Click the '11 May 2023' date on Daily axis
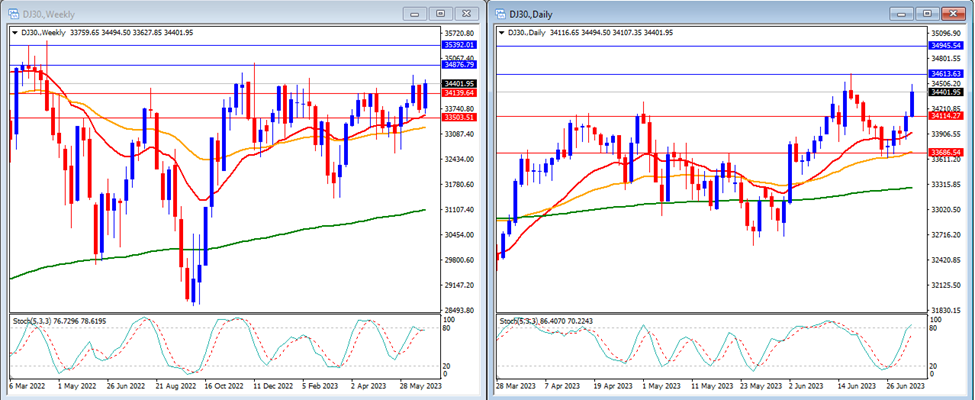The image size is (975, 400). click(x=712, y=387)
